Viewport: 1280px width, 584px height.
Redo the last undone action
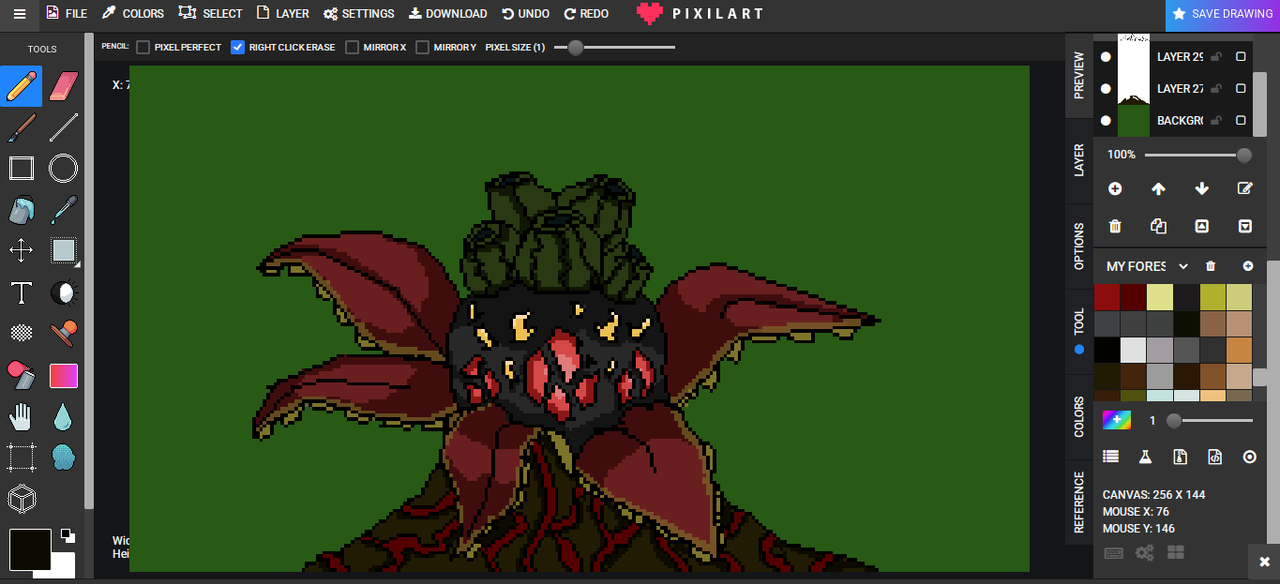[586, 14]
